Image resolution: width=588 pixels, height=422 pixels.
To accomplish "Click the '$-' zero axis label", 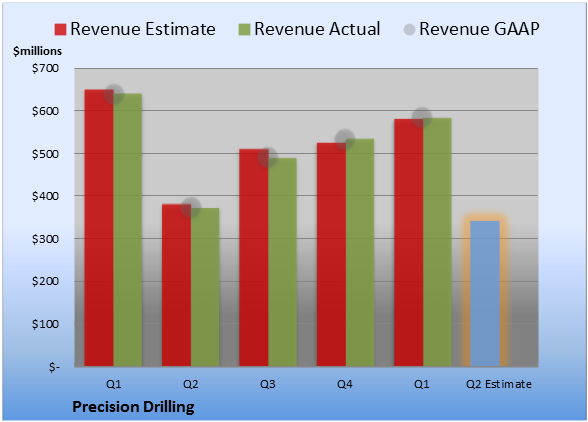I will [x=54, y=367].
